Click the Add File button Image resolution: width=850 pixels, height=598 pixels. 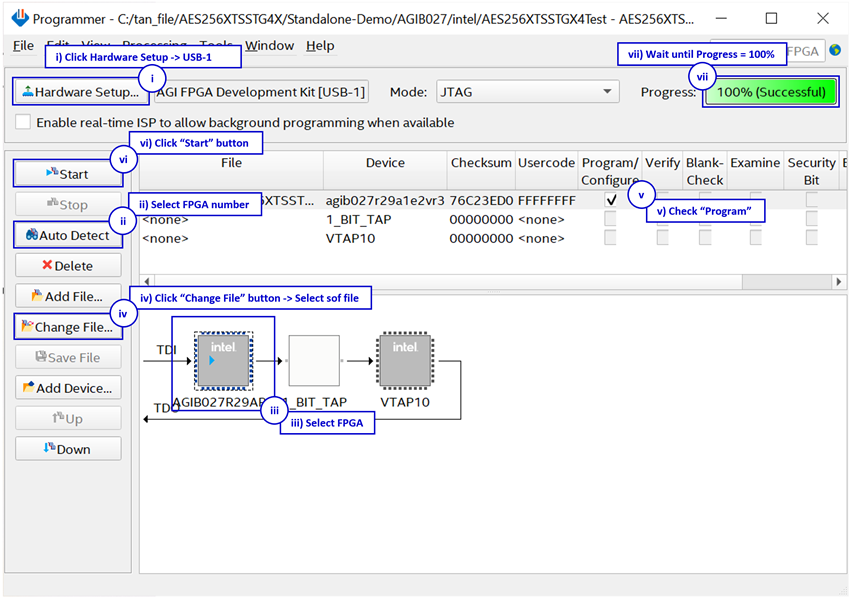(68, 296)
